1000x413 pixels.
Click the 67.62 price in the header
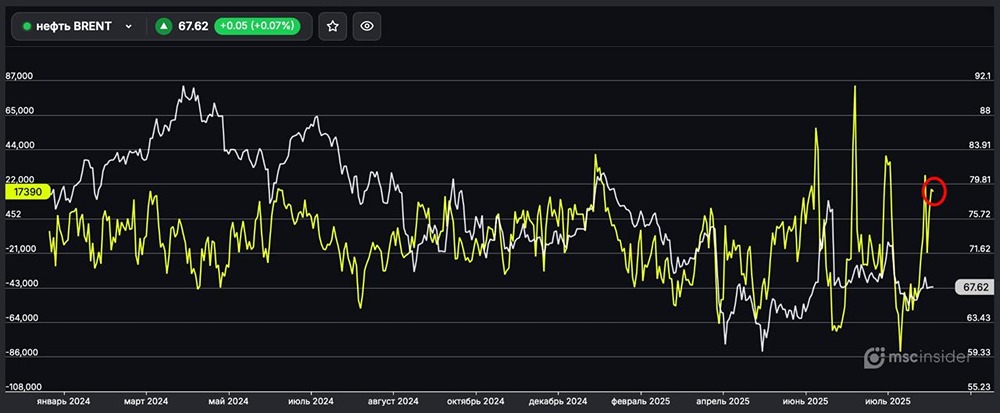pyautogui.click(x=193, y=27)
